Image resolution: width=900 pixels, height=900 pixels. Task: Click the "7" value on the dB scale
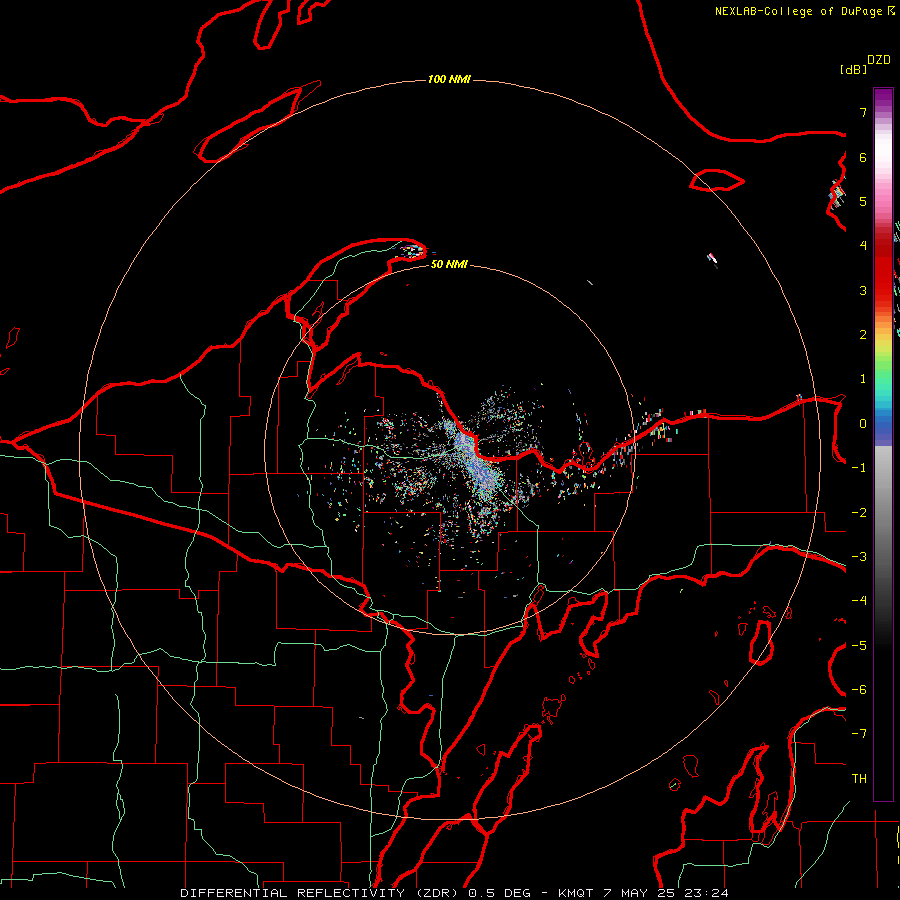pos(863,112)
